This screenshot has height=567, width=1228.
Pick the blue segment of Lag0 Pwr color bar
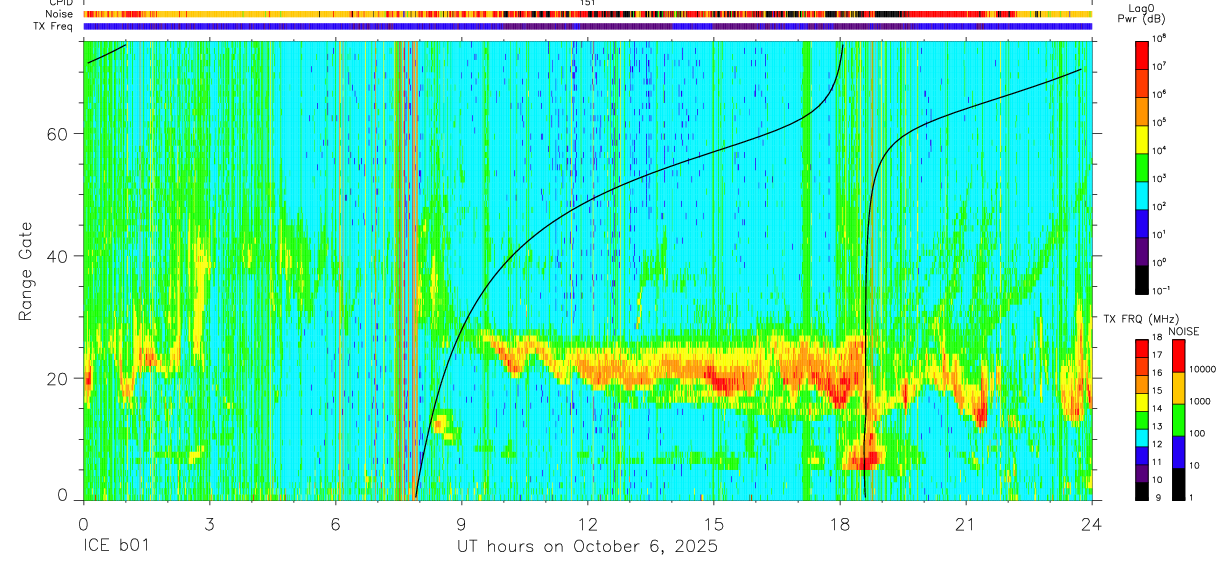point(1142,223)
